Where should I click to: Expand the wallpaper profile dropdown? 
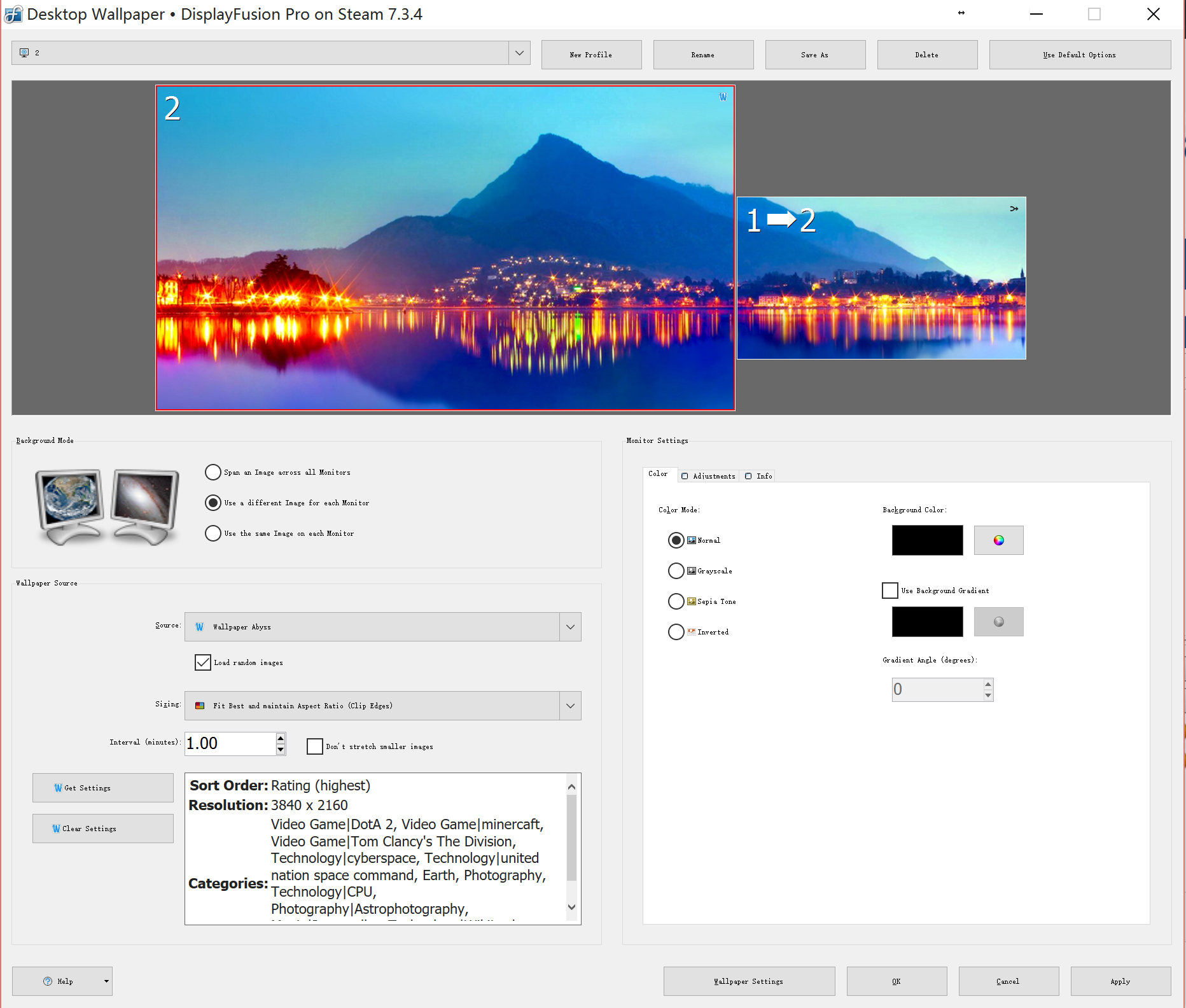[x=519, y=53]
